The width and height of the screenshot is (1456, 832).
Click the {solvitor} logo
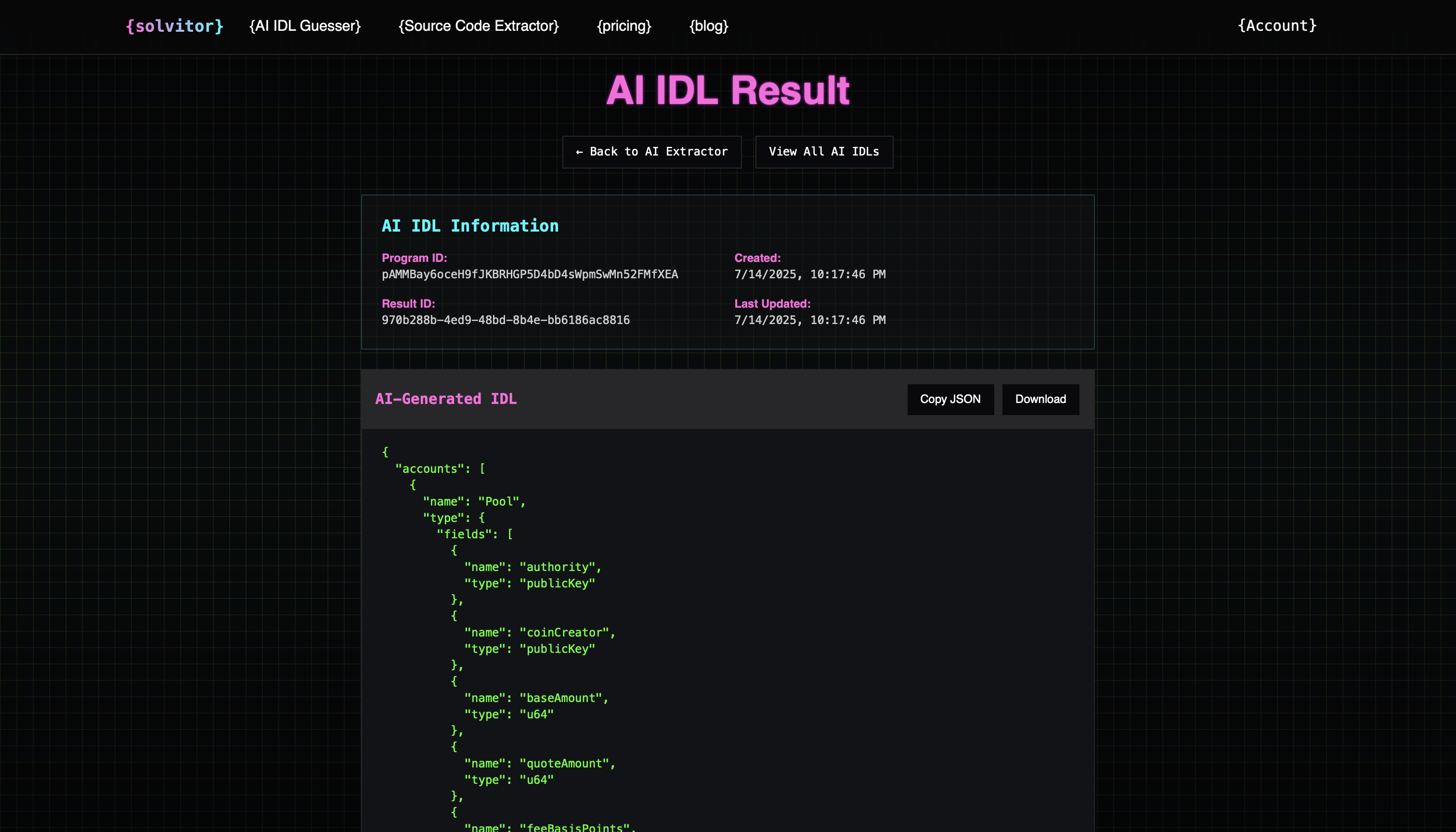(175, 26)
